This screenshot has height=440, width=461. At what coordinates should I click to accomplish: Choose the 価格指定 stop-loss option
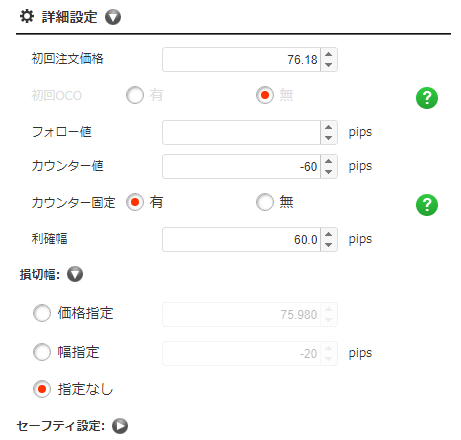(x=42, y=313)
